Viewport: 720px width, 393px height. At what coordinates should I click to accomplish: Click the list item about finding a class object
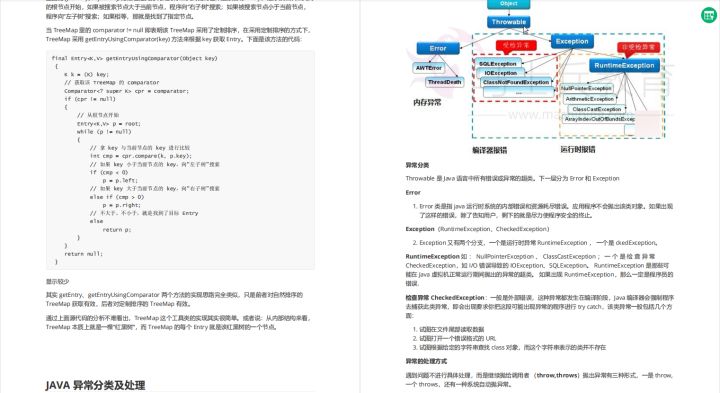[512, 348]
